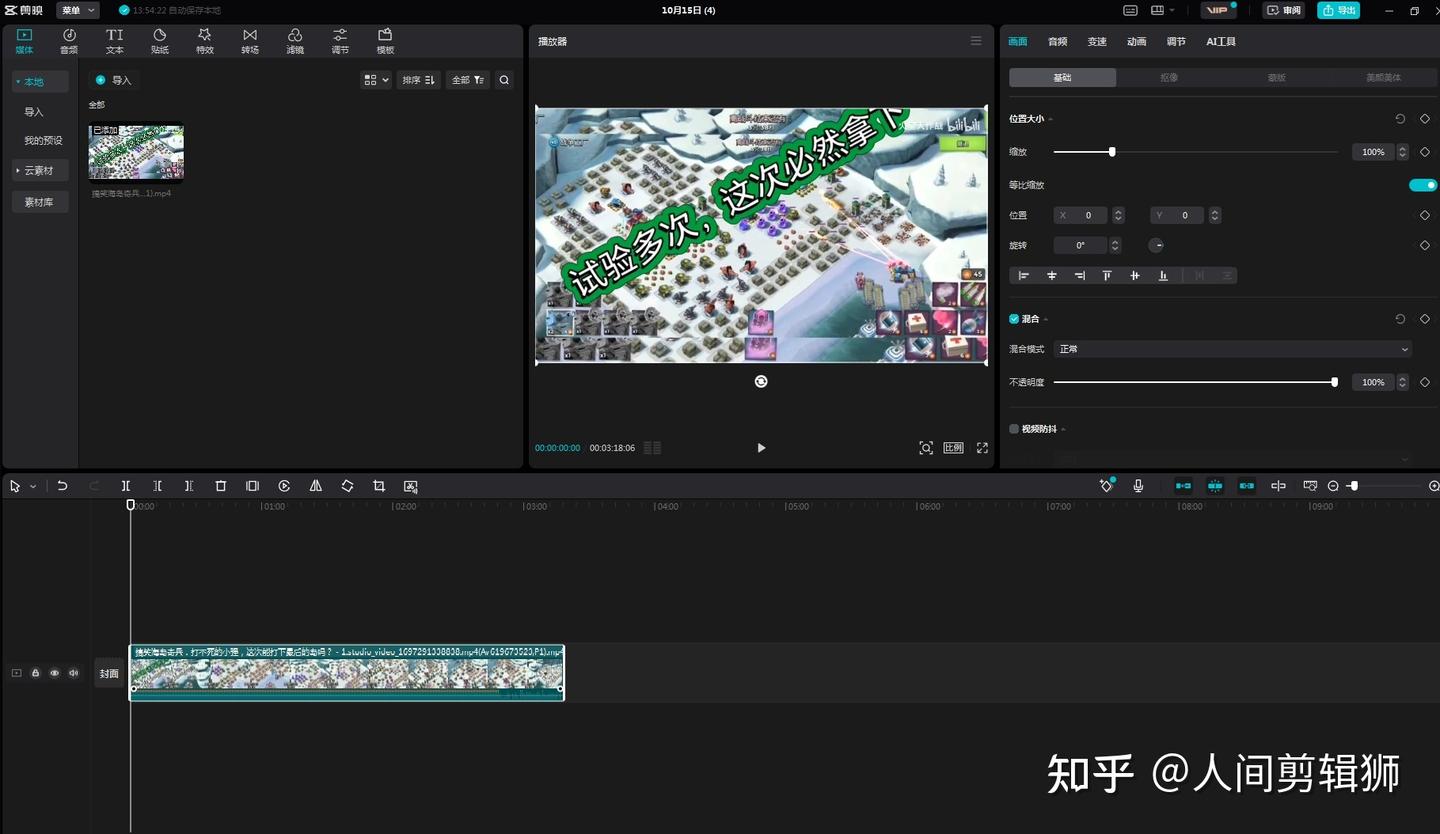This screenshot has width=1440, height=834.
Task: Open the grid view mode dropdown
Action: [x=376, y=80]
